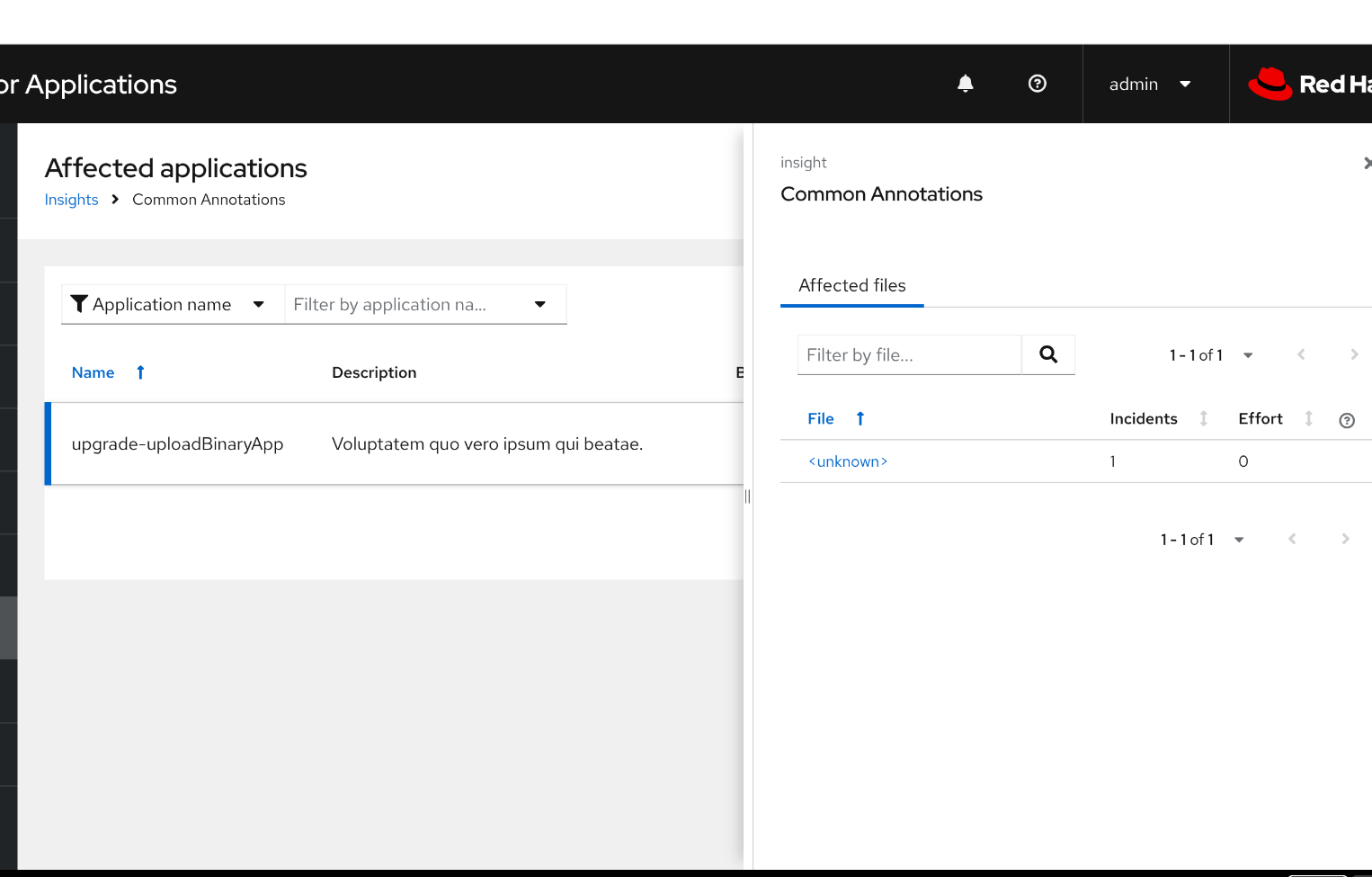
Task: Click the Red Hat logo
Action: pos(1308,84)
